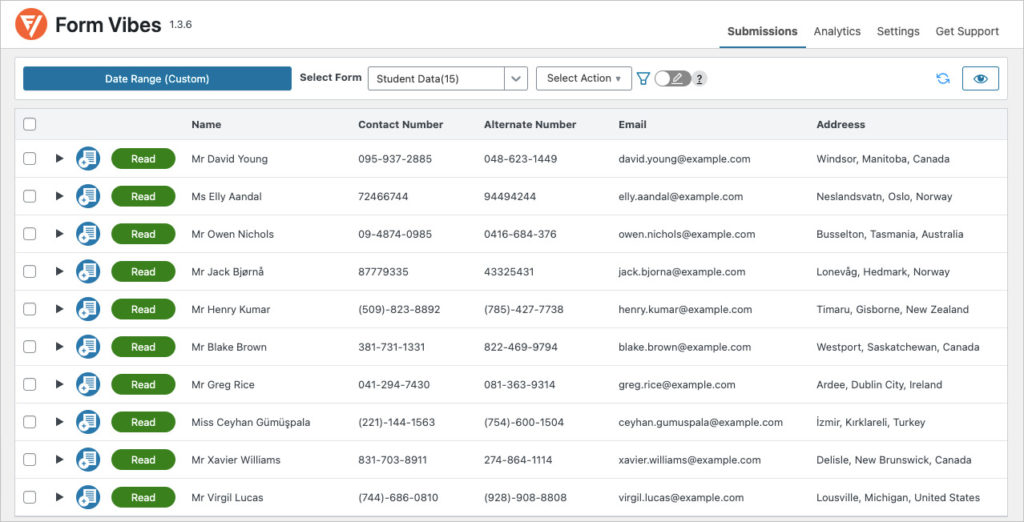Expand the Henry Kumar row arrow
The width and height of the screenshot is (1024, 522).
click(x=59, y=310)
